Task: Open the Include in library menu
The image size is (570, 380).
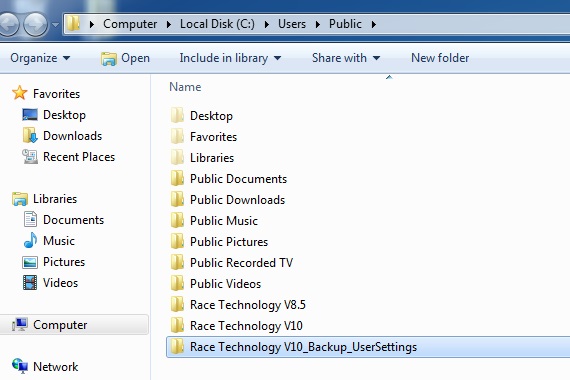Action: coord(230,58)
